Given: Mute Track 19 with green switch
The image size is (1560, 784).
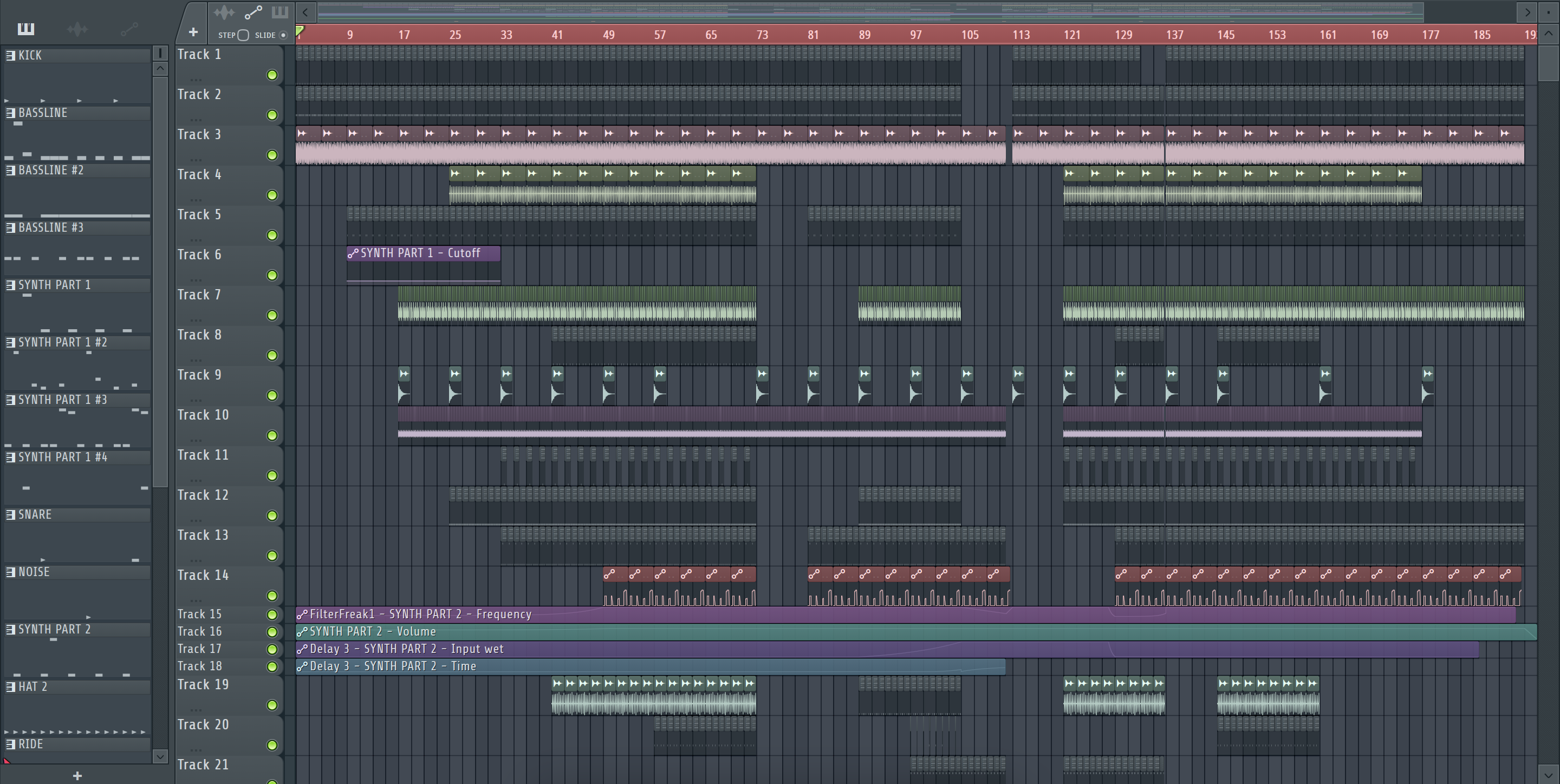Looking at the screenshot, I should point(272,705).
